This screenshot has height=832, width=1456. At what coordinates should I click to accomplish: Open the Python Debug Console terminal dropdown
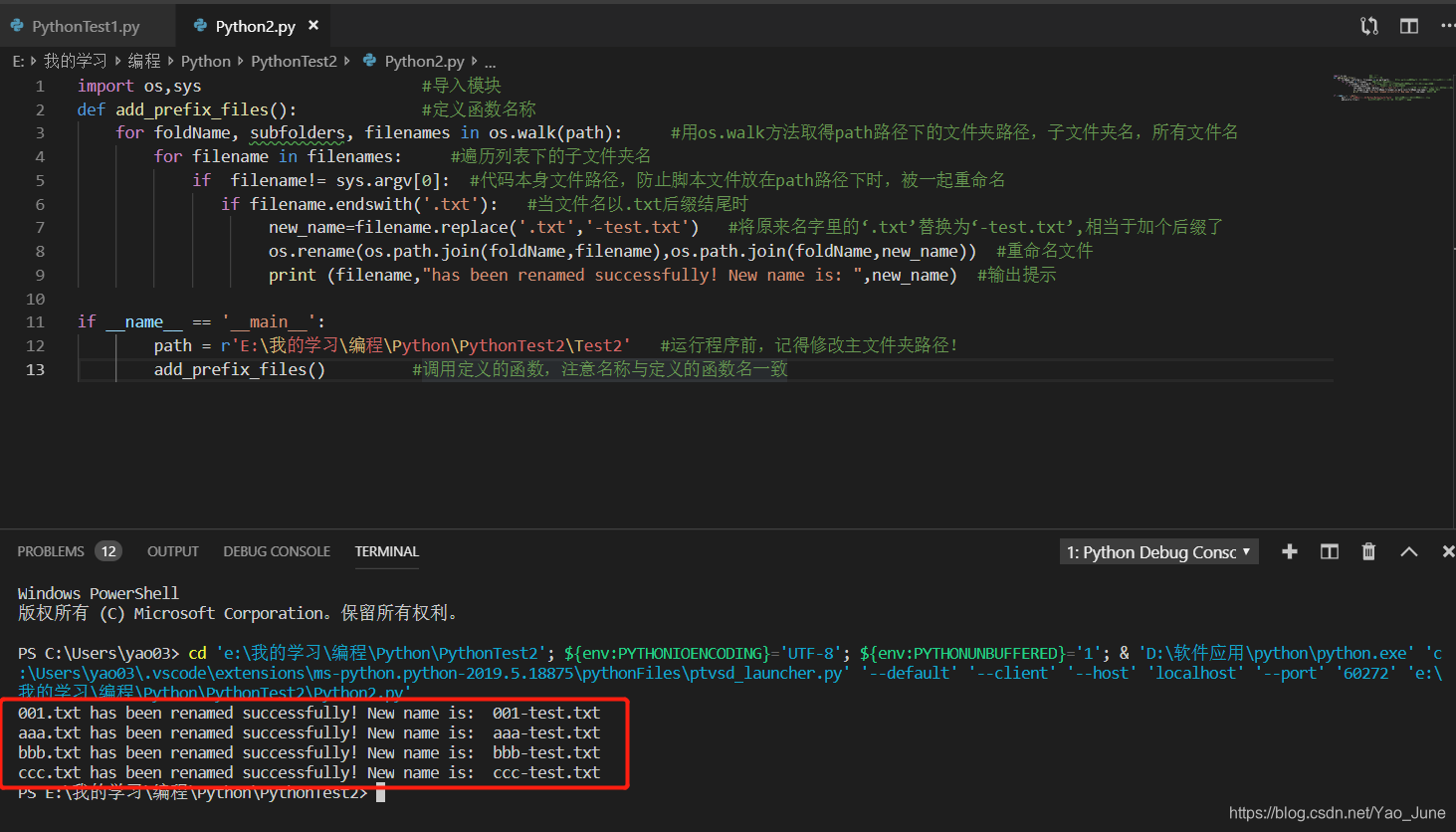[1158, 552]
